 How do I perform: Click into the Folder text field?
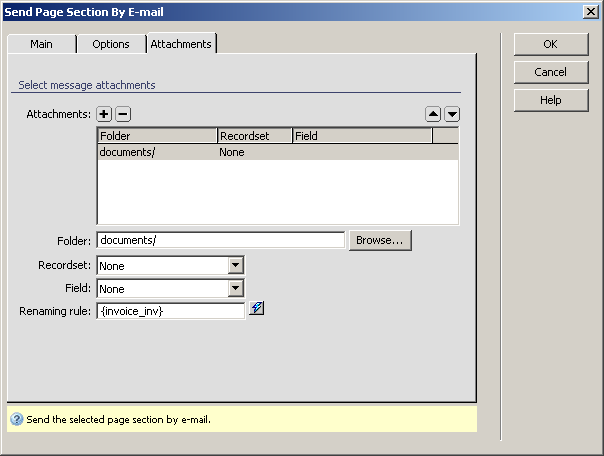pyautogui.click(x=220, y=240)
